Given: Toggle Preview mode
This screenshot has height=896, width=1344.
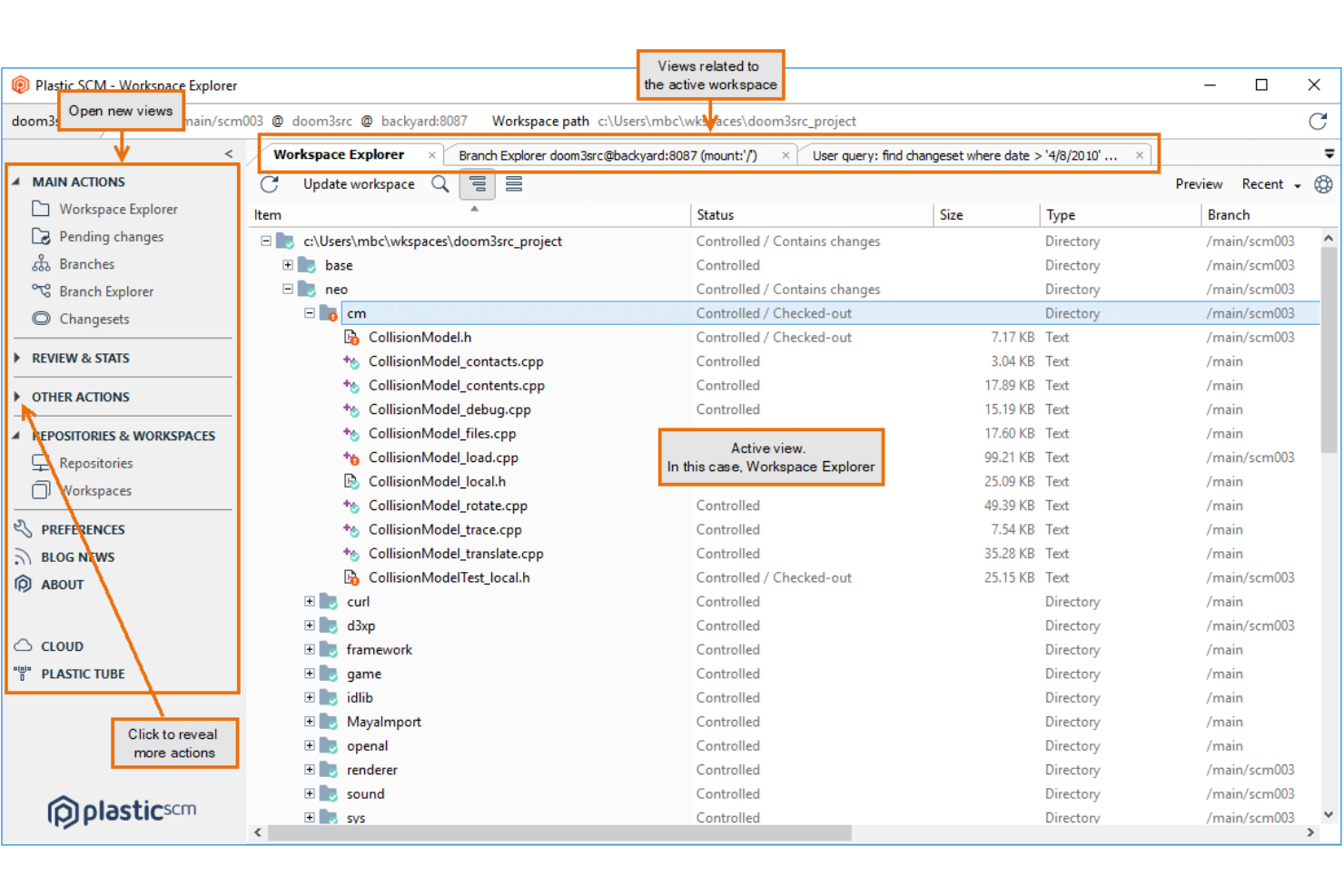Looking at the screenshot, I should point(1198,183).
